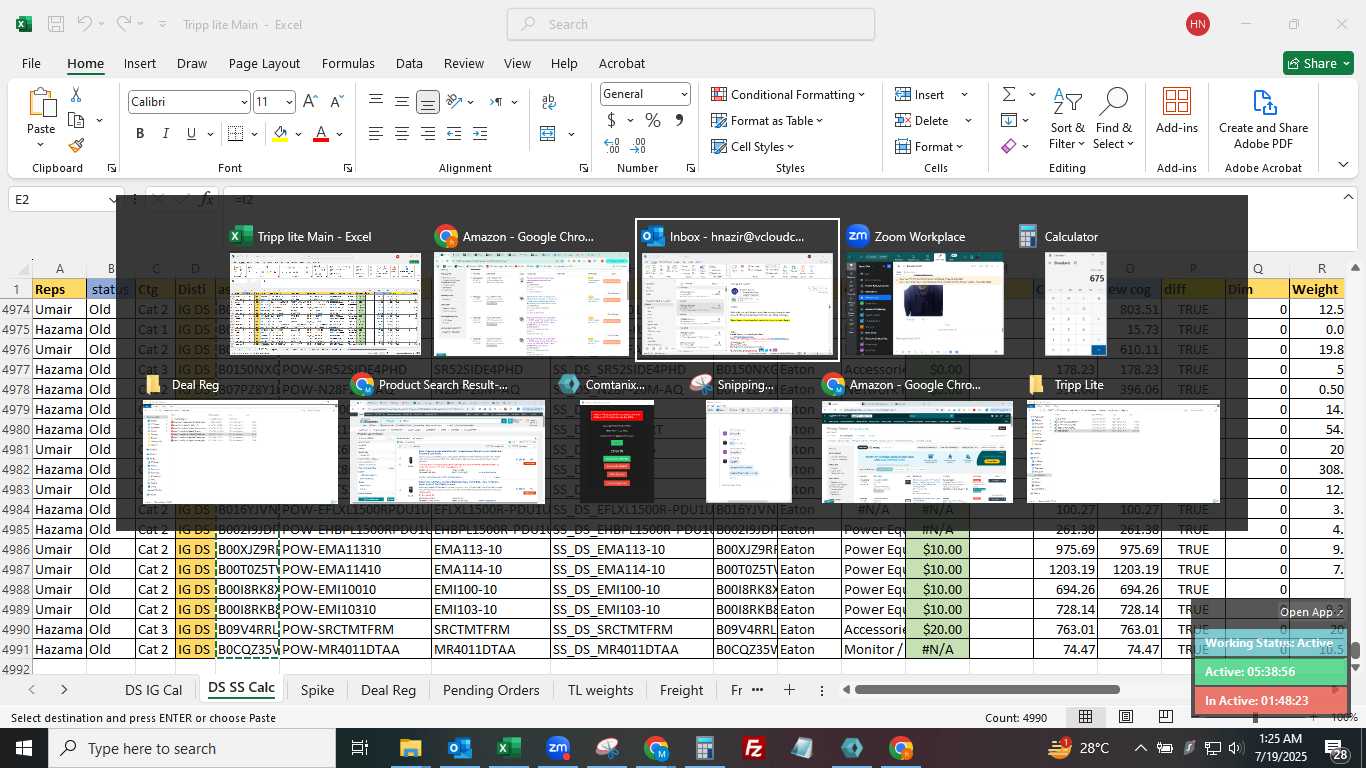Open the Page Layout ribbon tab
This screenshot has height=768, width=1366.
pyautogui.click(x=264, y=63)
